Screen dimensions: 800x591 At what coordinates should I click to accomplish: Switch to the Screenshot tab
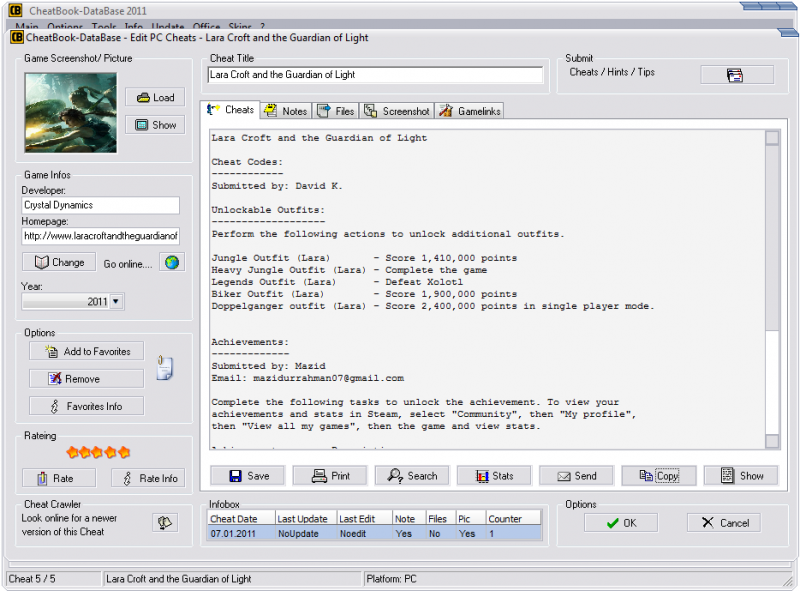click(x=397, y=111)
